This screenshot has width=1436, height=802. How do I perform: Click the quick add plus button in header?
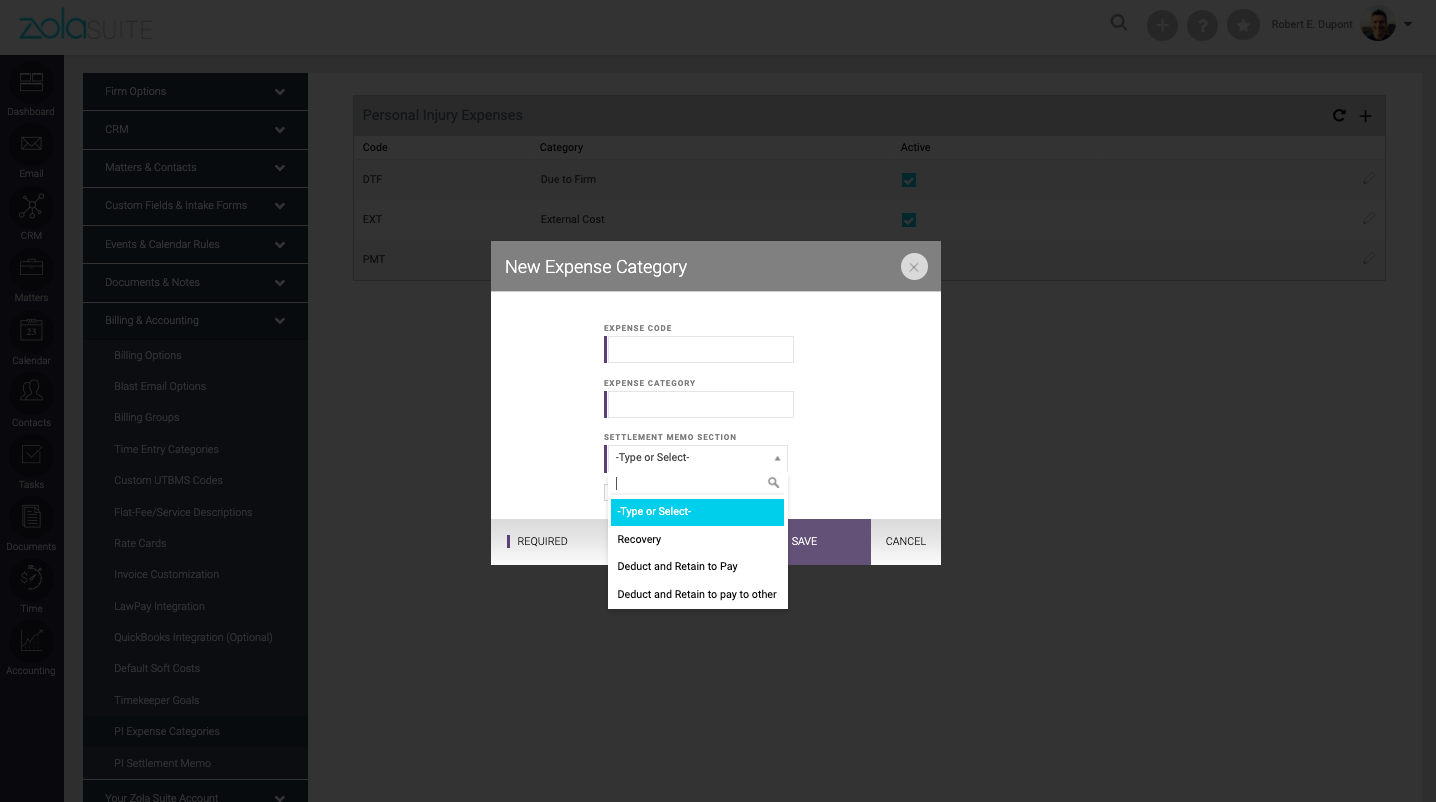1162,25
